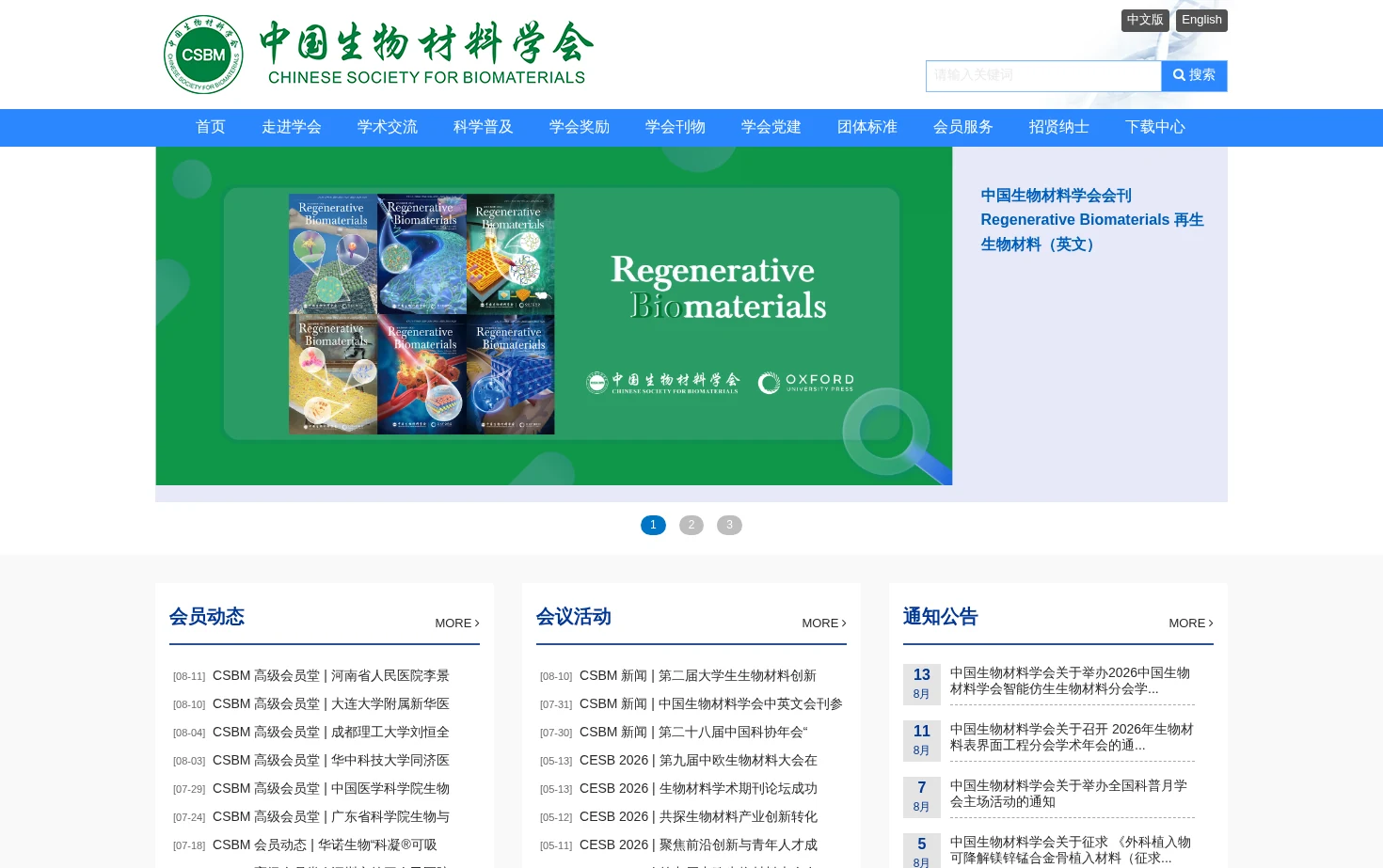Open the 走进学会 menu

[x=292, y=127]
